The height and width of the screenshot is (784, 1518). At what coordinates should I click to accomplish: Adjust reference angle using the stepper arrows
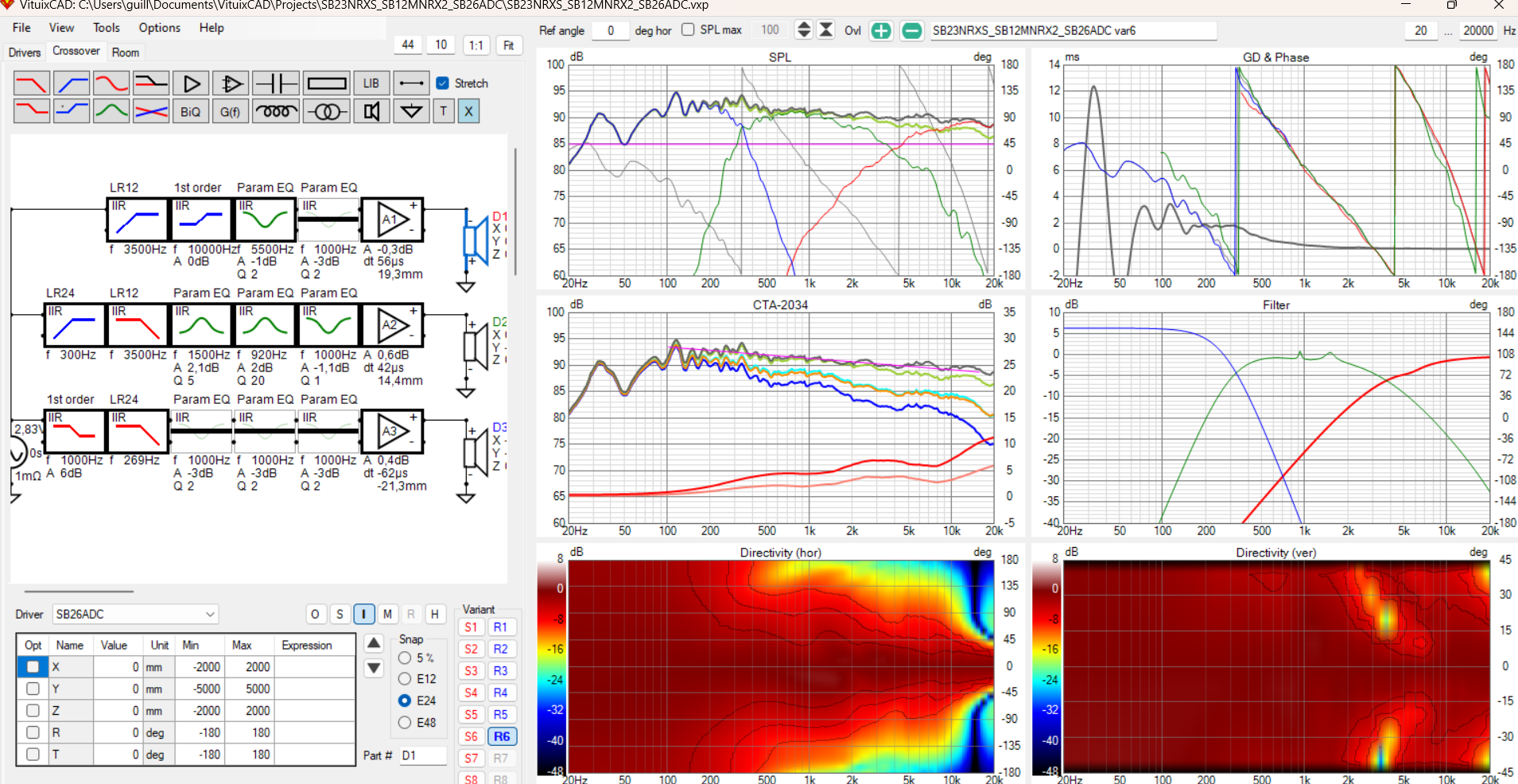click(803, 30)
